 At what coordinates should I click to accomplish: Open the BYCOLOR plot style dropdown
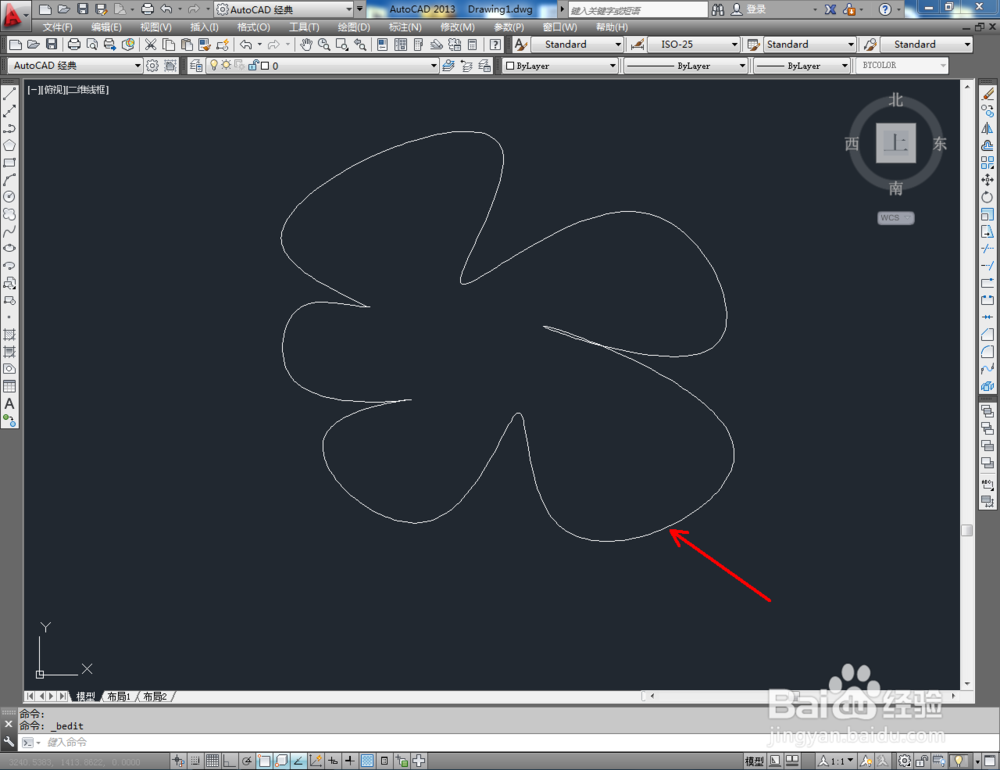pos(902,66)
